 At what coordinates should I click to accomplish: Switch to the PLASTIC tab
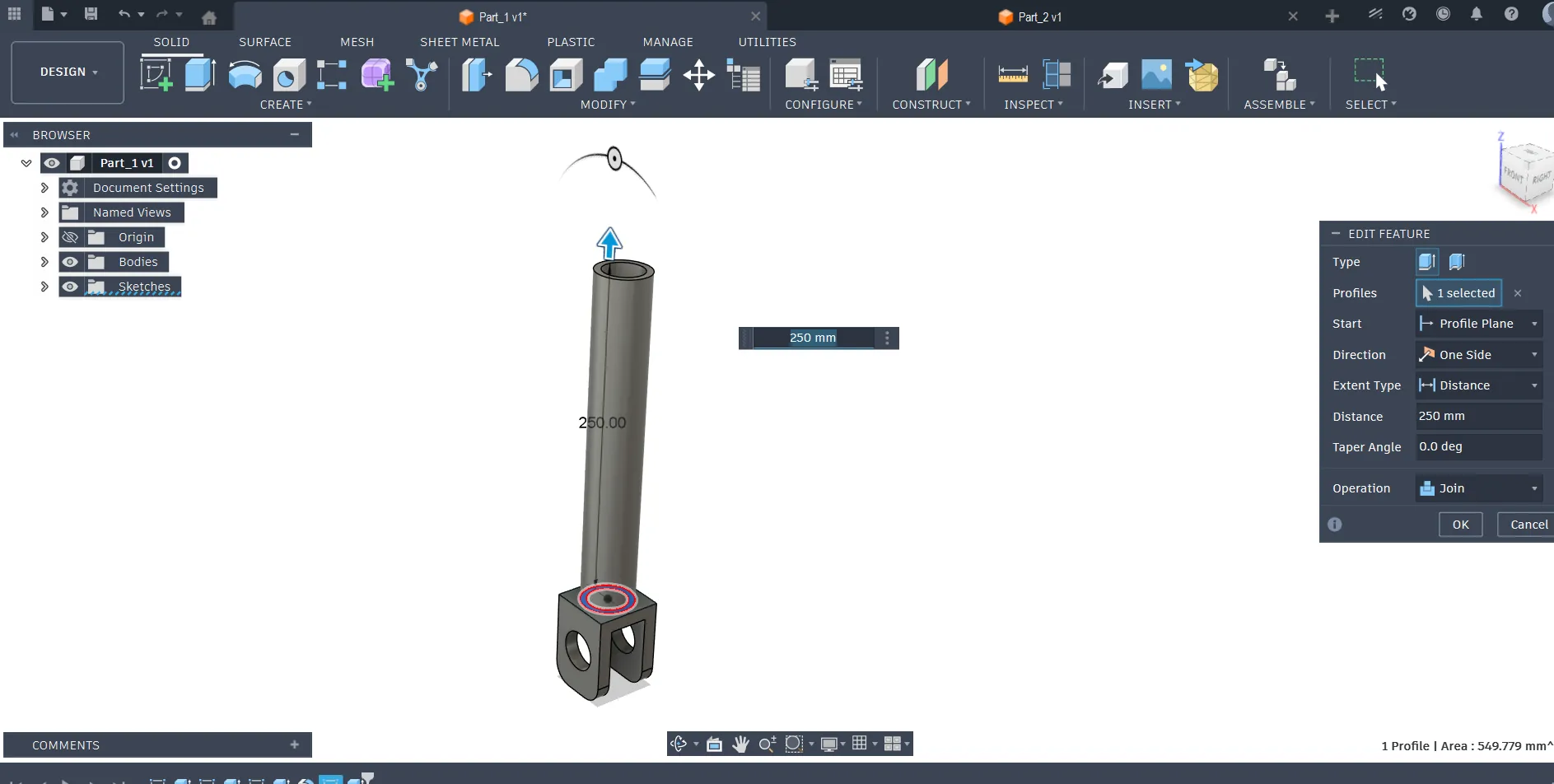571,42
